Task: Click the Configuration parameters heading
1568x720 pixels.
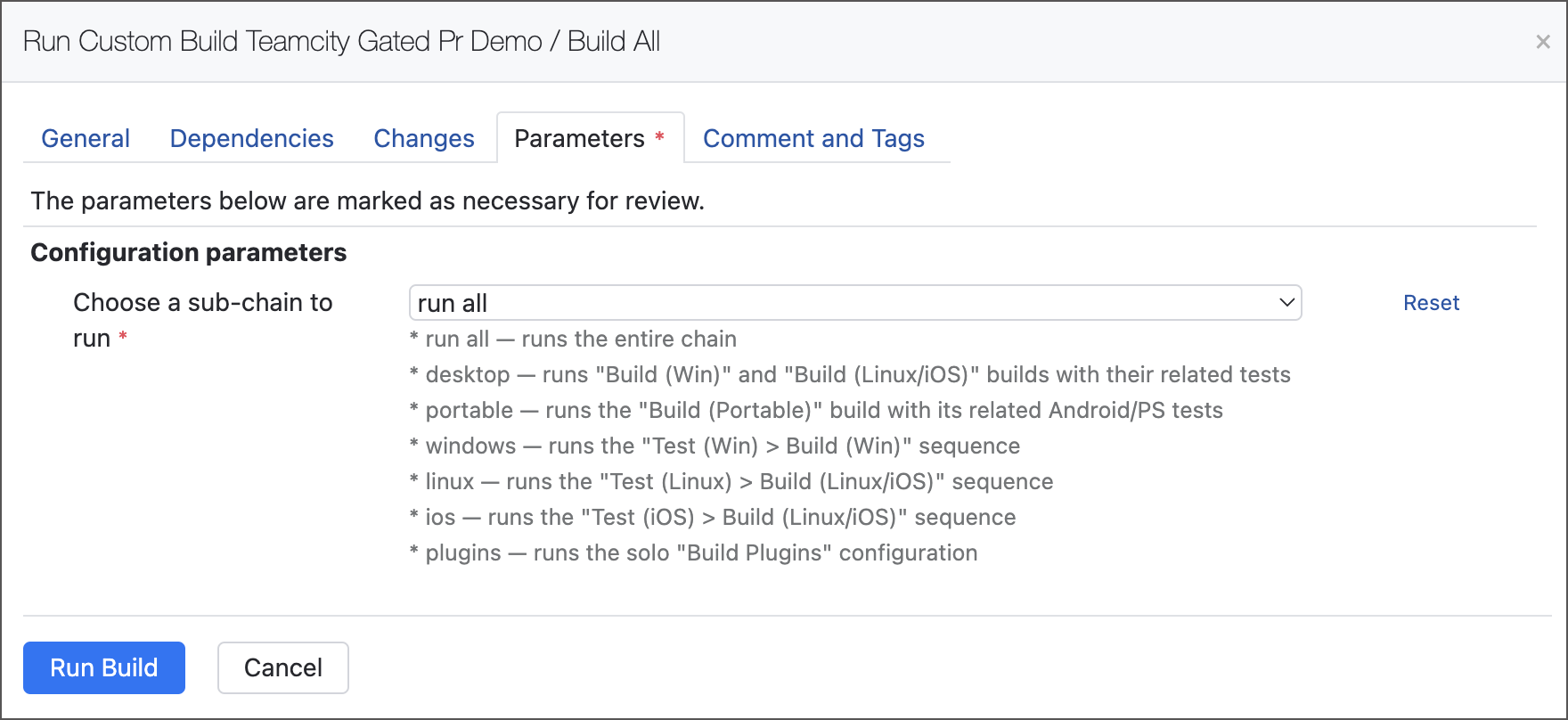Action: click(x=189, y=253)
